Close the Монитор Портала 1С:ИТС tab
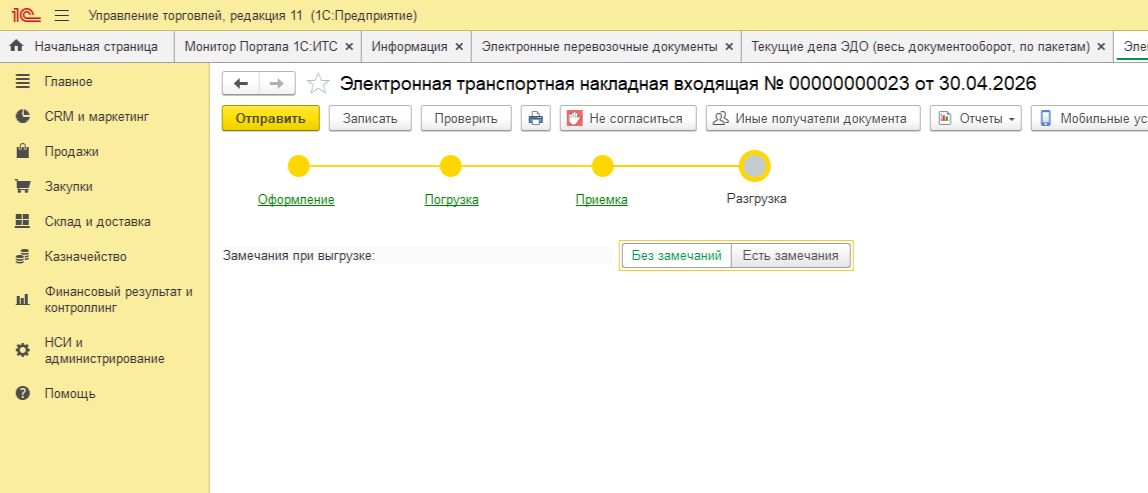The image size is (1148, 493). pyautogui.click(x=349, y=47)
